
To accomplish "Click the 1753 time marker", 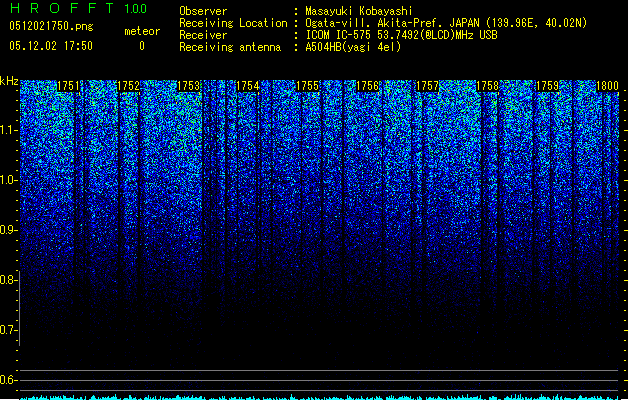I will coord(188,86).
